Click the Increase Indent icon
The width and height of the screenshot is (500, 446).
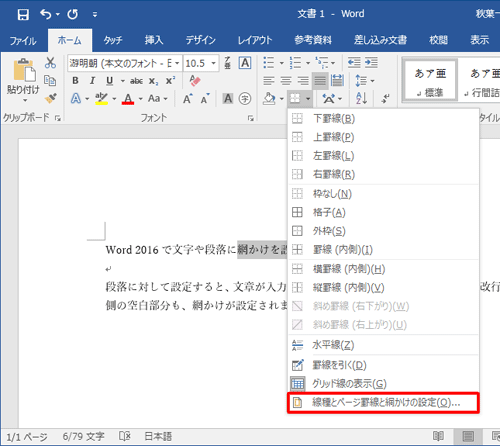coord(371,63)
